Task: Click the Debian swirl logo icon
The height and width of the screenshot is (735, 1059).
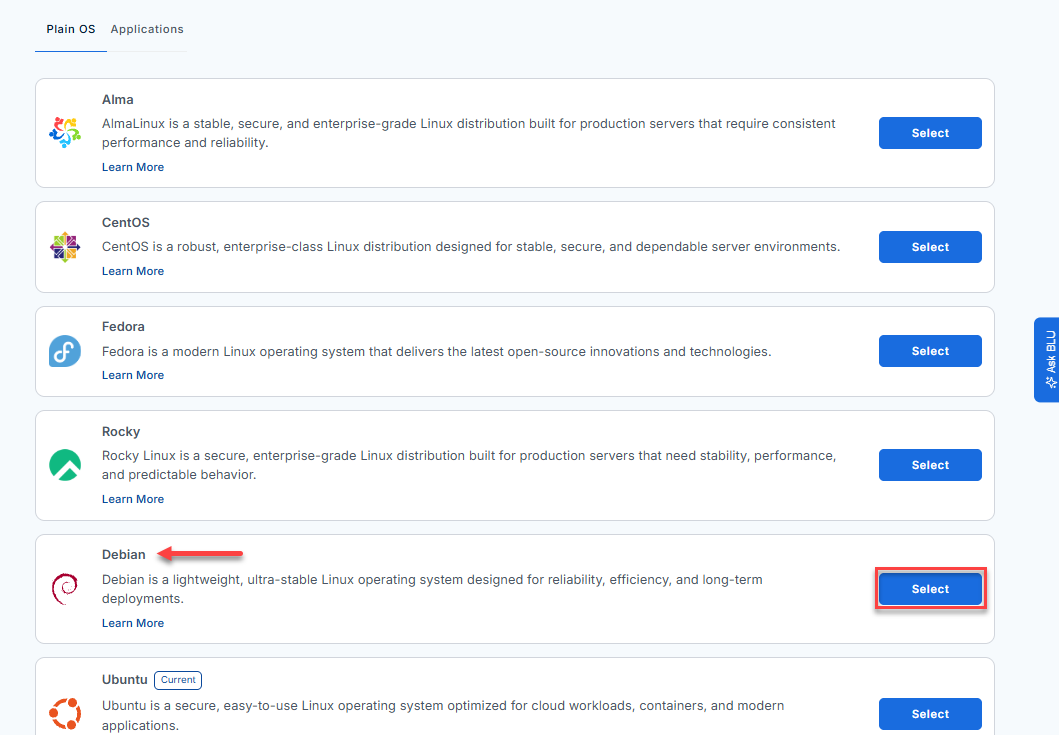Action: click(x=65, y=589)
